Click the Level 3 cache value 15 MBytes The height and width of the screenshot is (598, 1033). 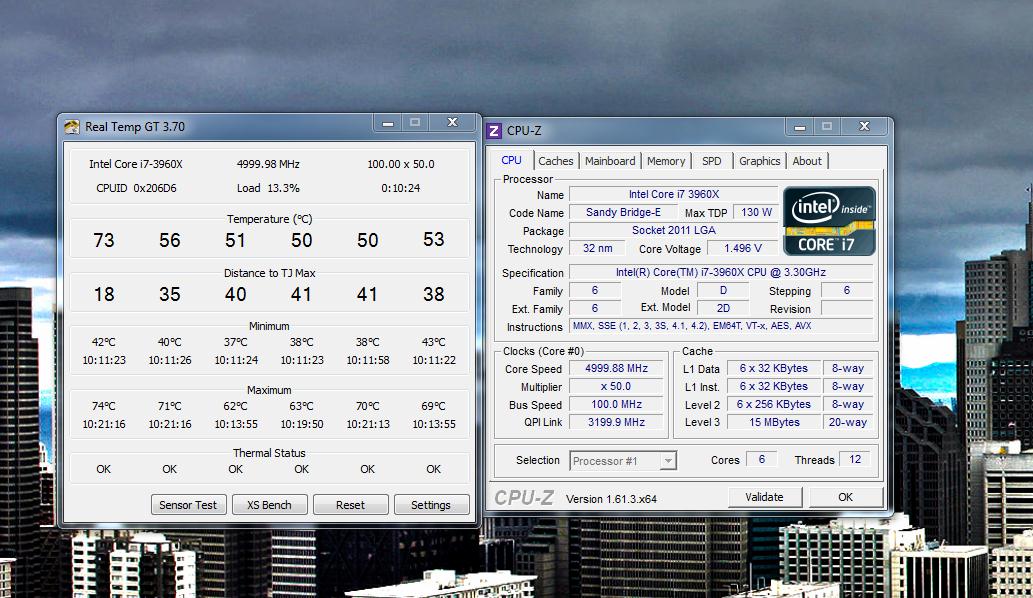[774, 422]
